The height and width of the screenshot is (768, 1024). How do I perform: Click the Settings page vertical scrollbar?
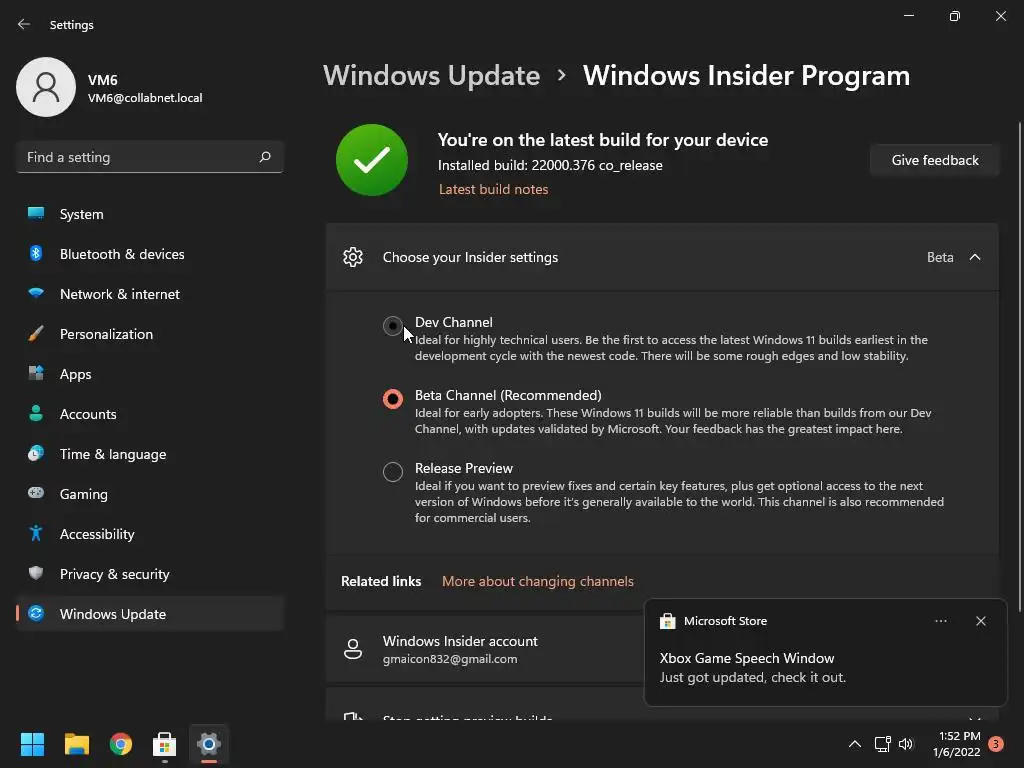tap(1019, 366)
